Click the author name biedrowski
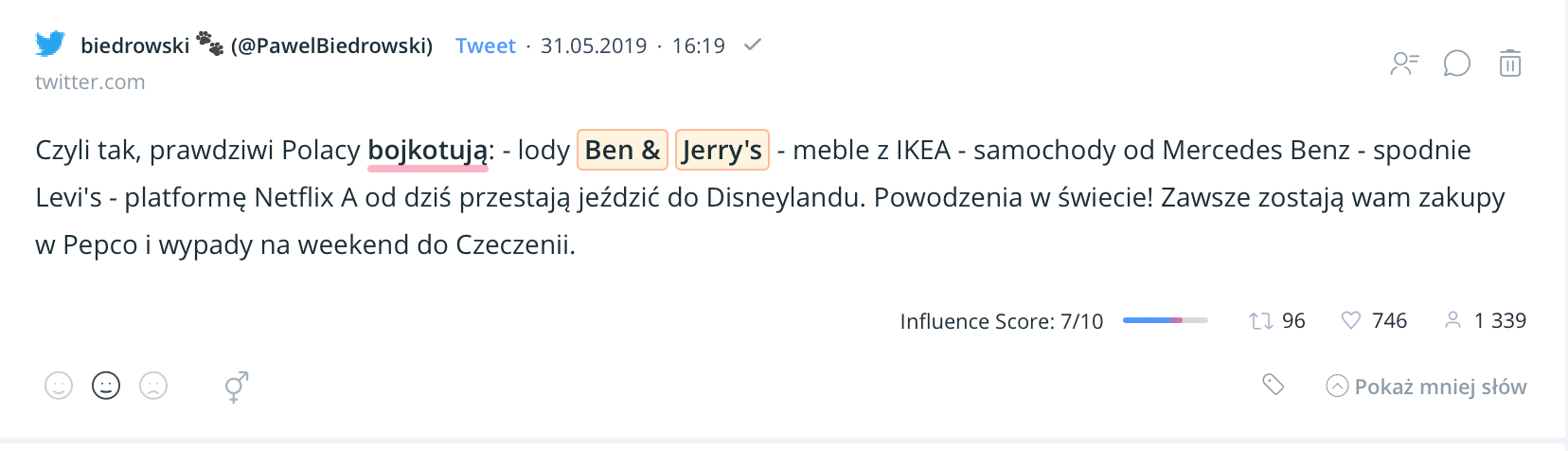Screen dimensions: 1568x451 tap(135, 45)
